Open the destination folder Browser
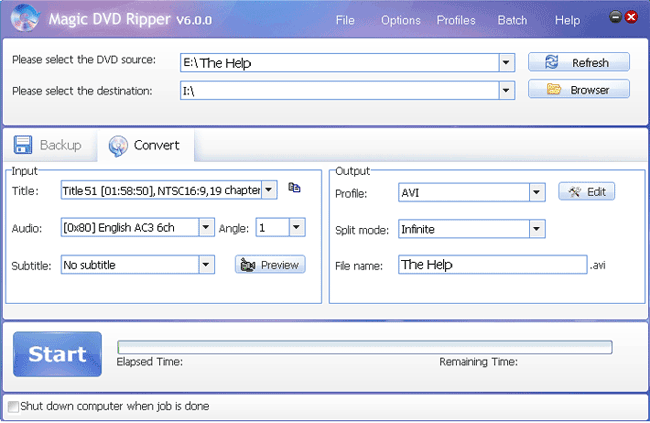Screen dimensions: 650x423 click(x=579, y=90)
